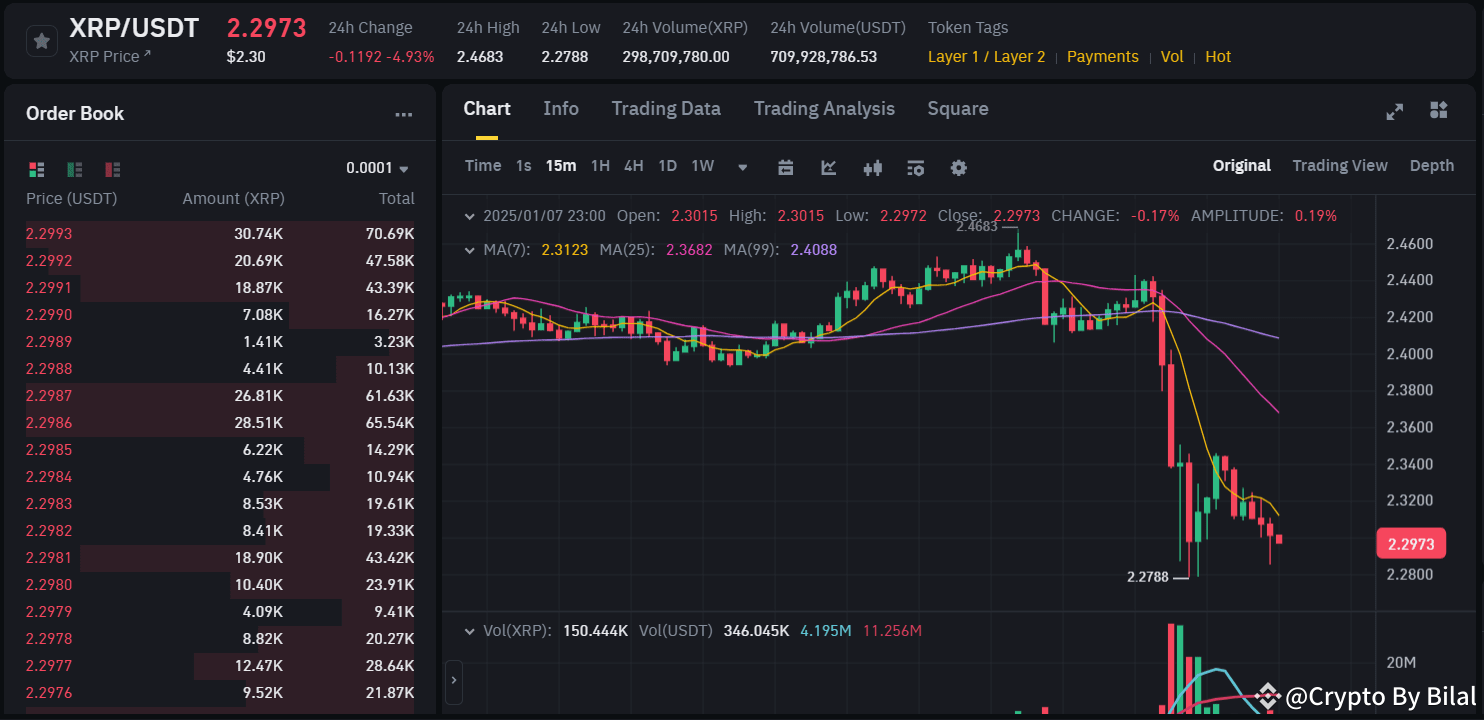
Task: Open the chart layout grid icon
Action: click(x=1439, y=110)
